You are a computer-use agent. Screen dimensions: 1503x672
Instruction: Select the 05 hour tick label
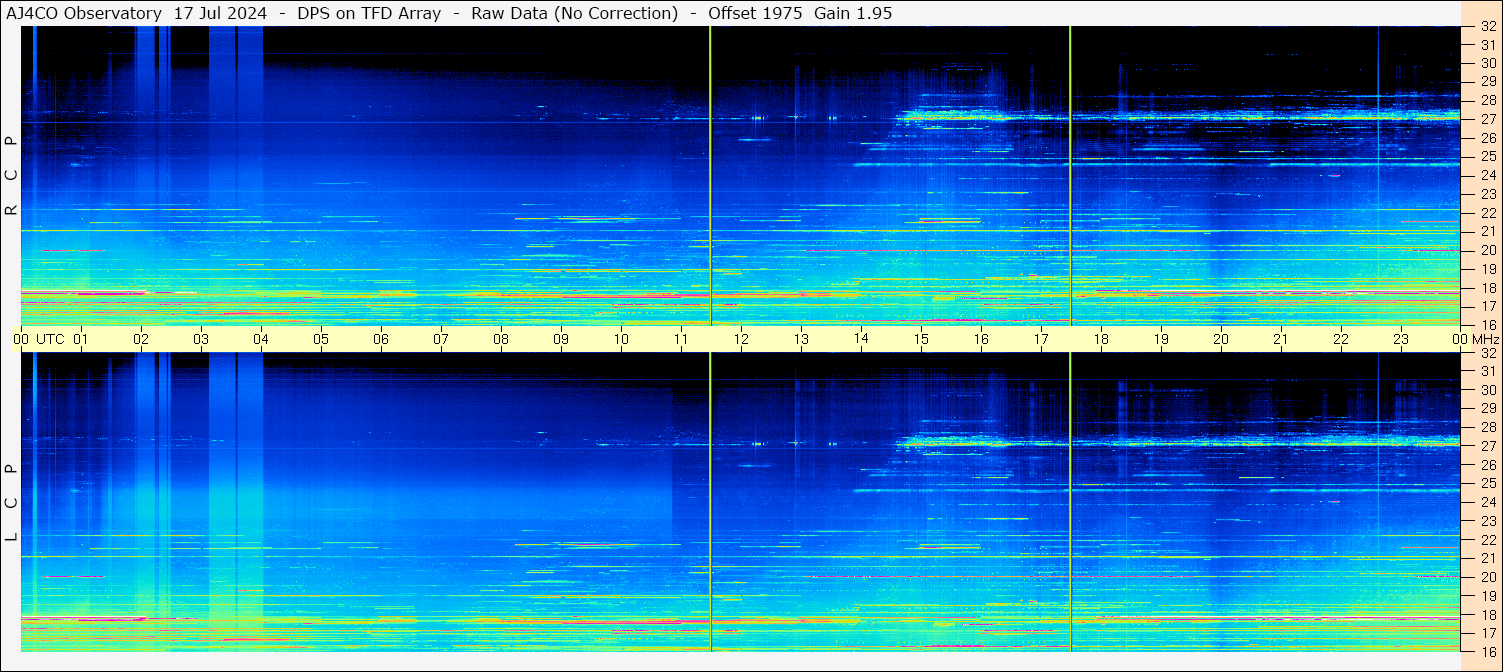click(x=321, y=339)
